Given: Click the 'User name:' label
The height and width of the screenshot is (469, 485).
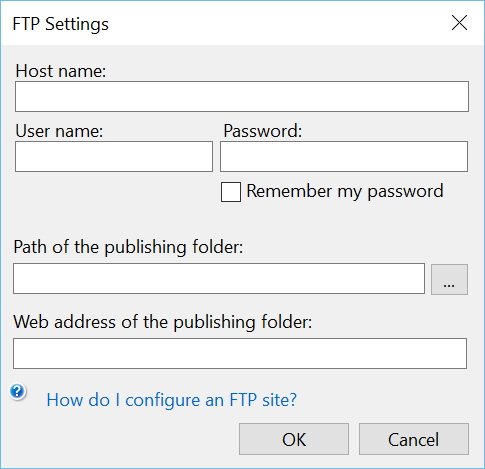Looking at the screenshot, I should (x=59, y=131).
